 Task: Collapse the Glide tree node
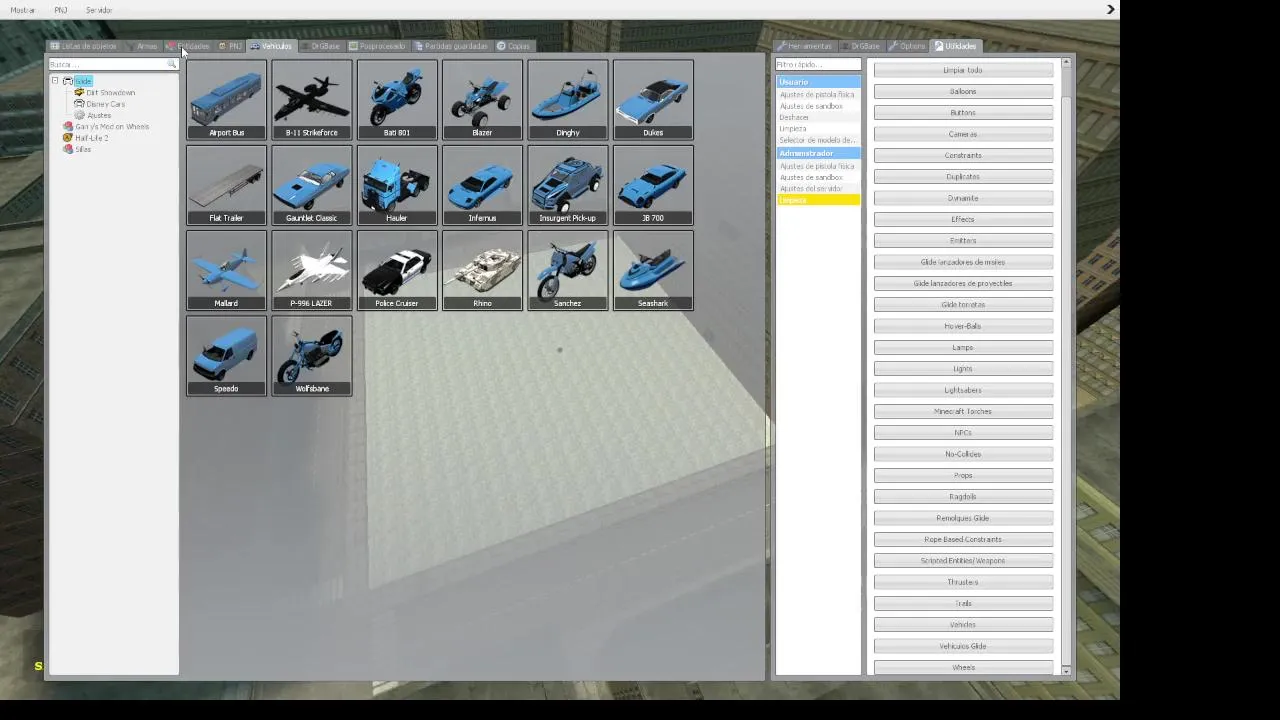(x=55, y=81)
